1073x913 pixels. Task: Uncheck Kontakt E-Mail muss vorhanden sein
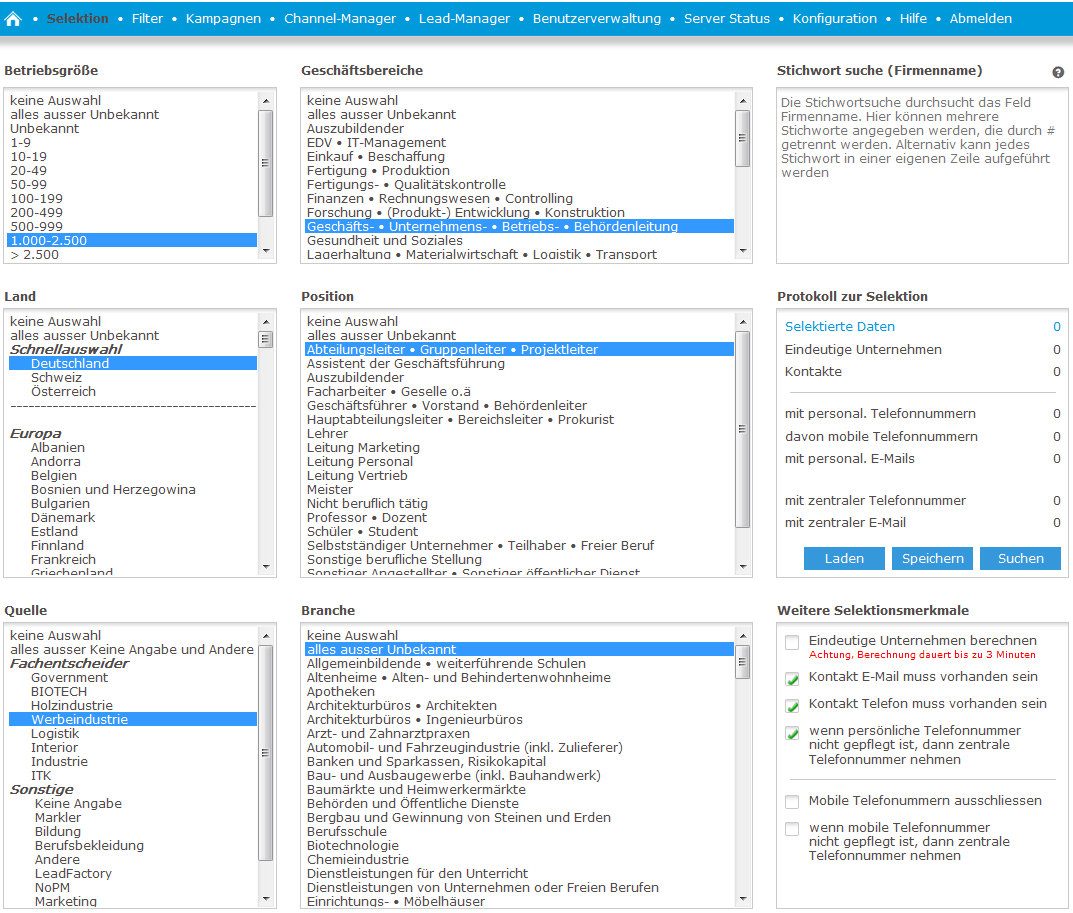(x=792, y=678)
